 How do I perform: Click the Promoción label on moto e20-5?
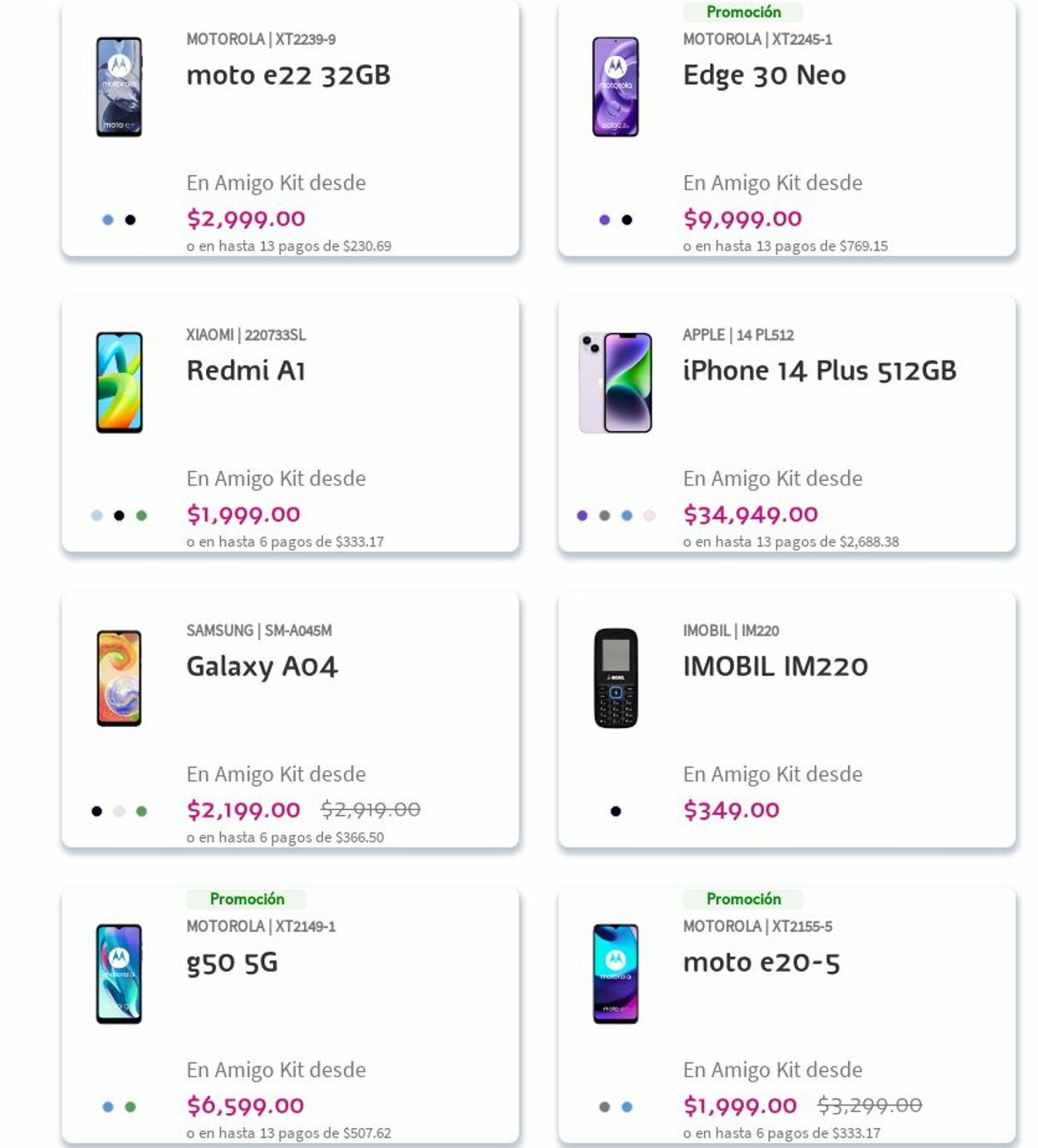(x=743, y=898)
